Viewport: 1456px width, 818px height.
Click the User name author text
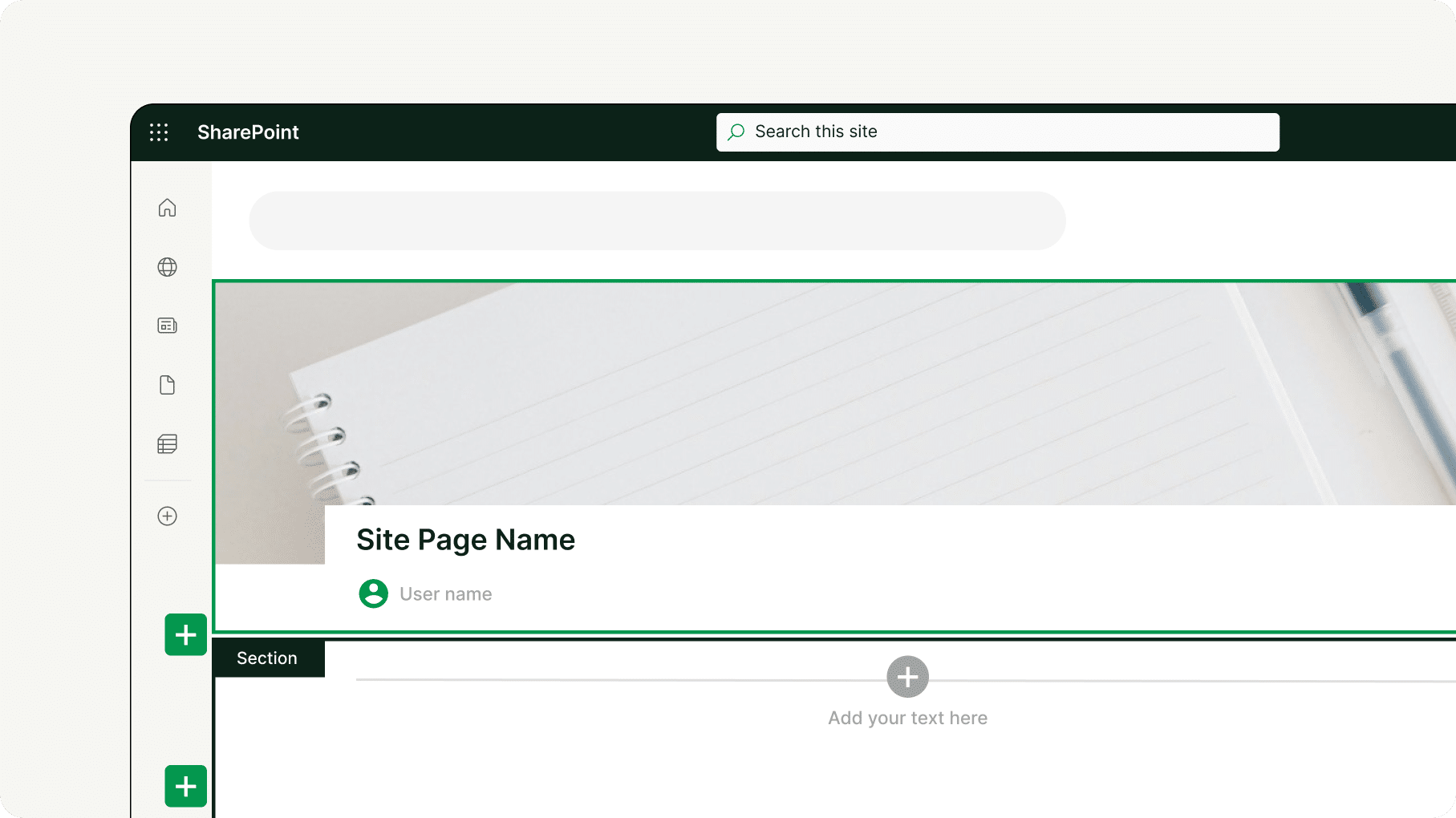445,594
